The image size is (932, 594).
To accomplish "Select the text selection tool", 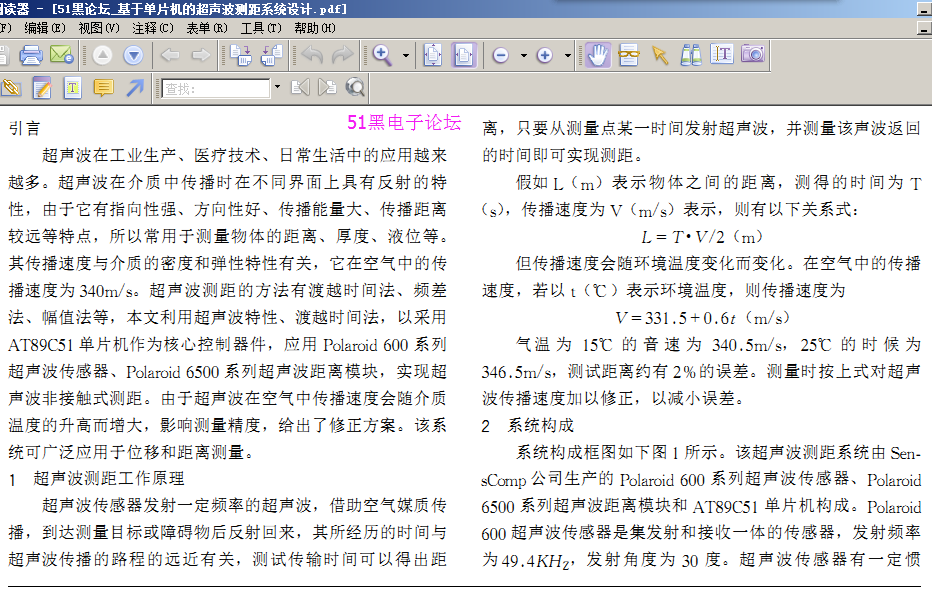I will [722, 55].
